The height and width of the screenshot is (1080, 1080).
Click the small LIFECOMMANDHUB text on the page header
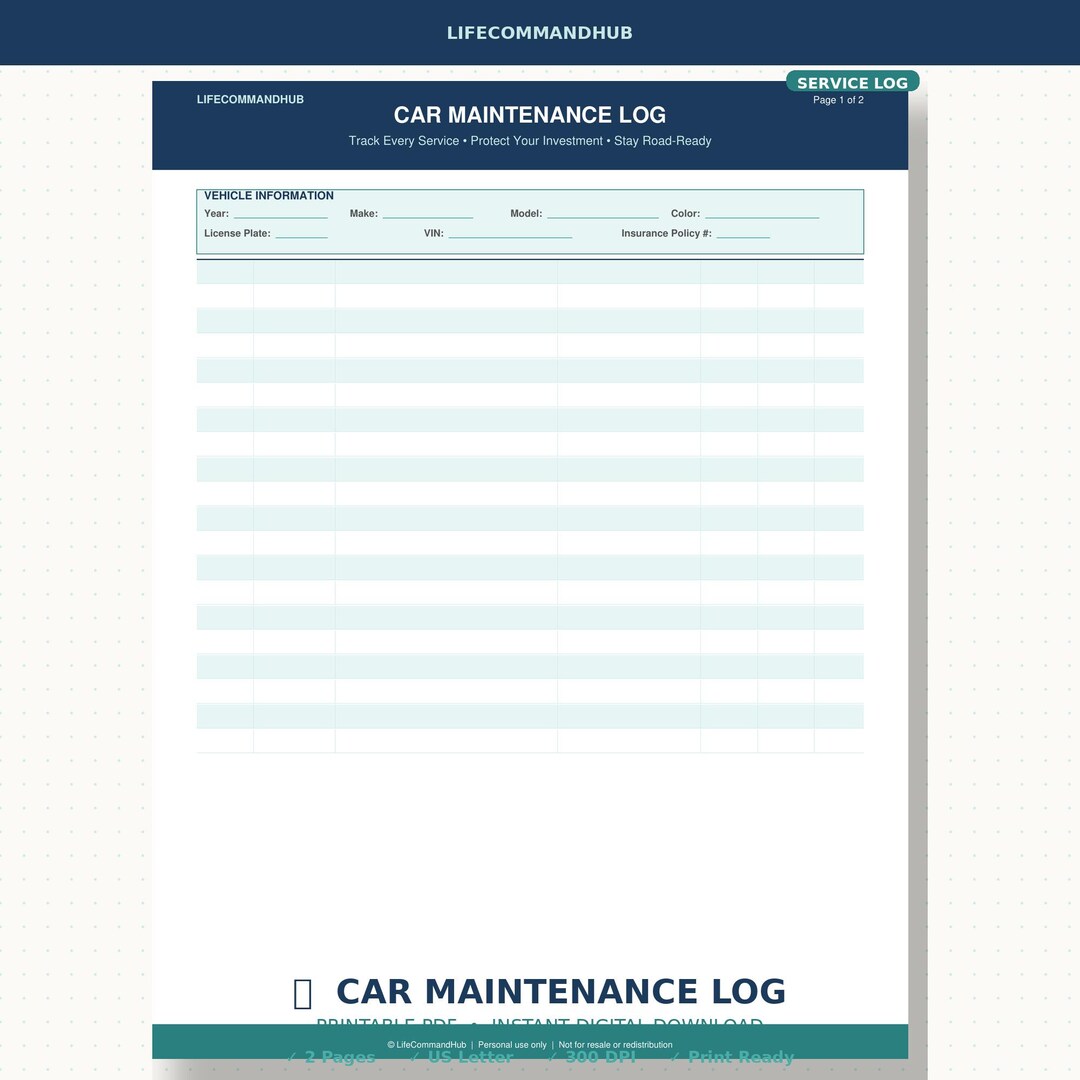[x=250, y=99]
